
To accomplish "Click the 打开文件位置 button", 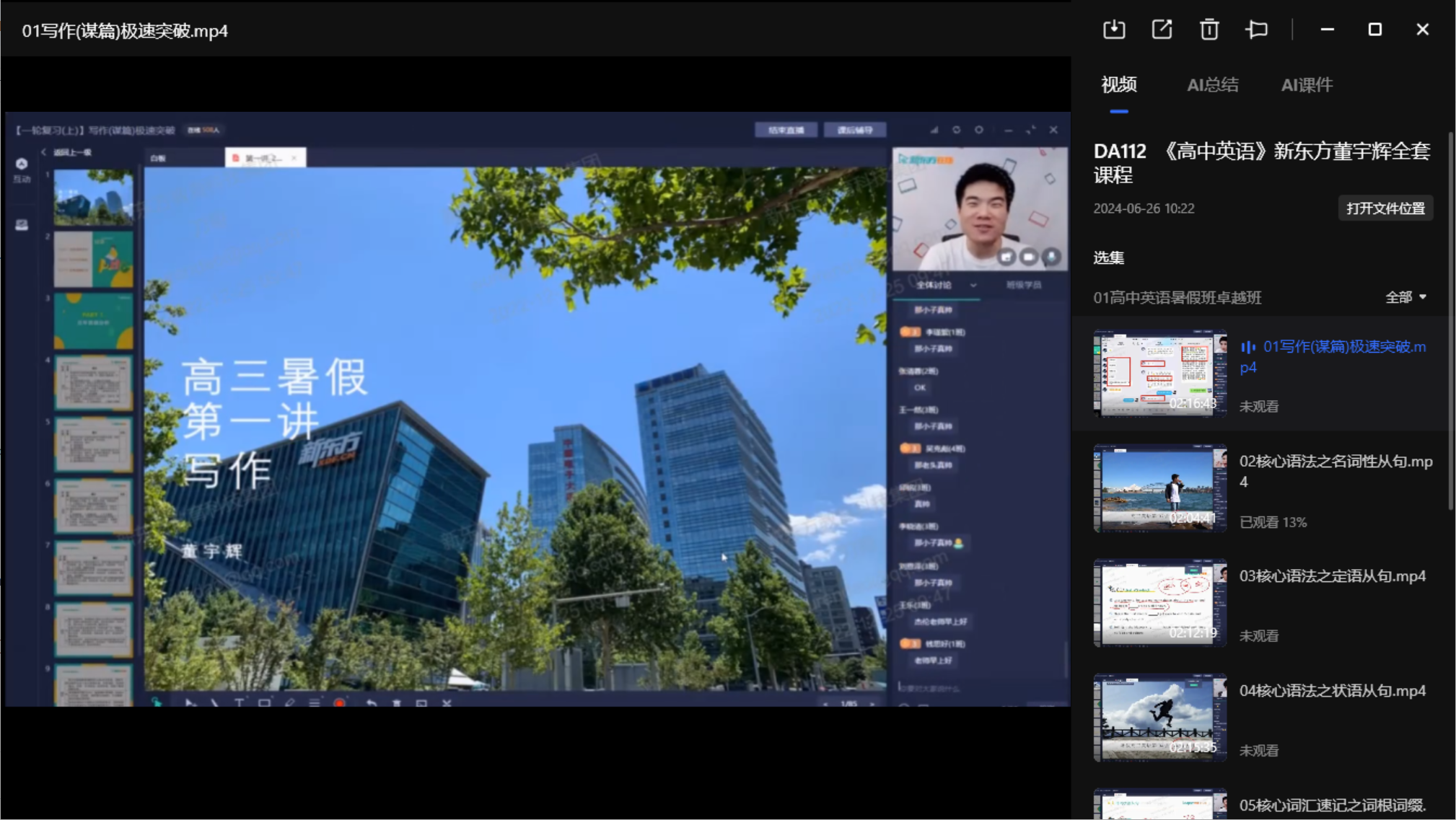I will 1385,208.
